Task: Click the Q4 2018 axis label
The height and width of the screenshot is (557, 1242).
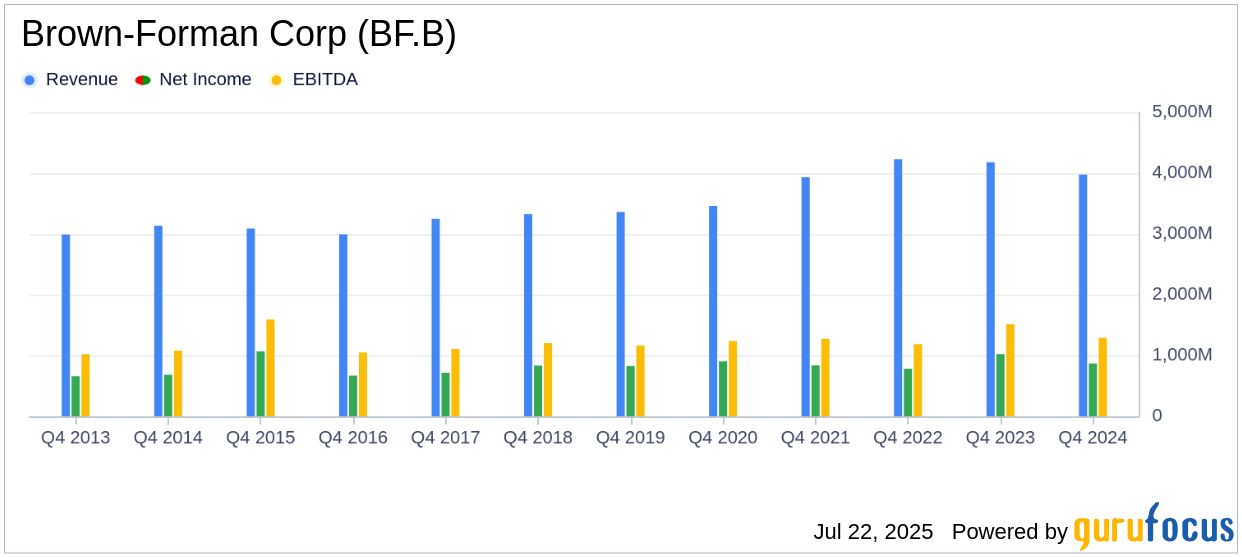Action: [x=538, y=438]
